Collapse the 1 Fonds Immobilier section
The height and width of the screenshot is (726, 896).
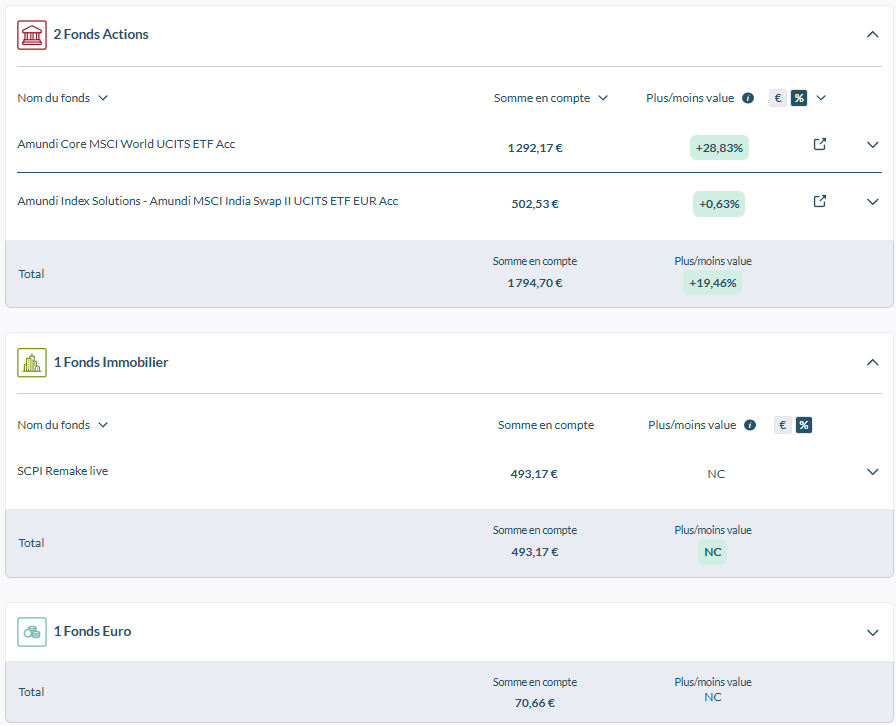(872, 362)
